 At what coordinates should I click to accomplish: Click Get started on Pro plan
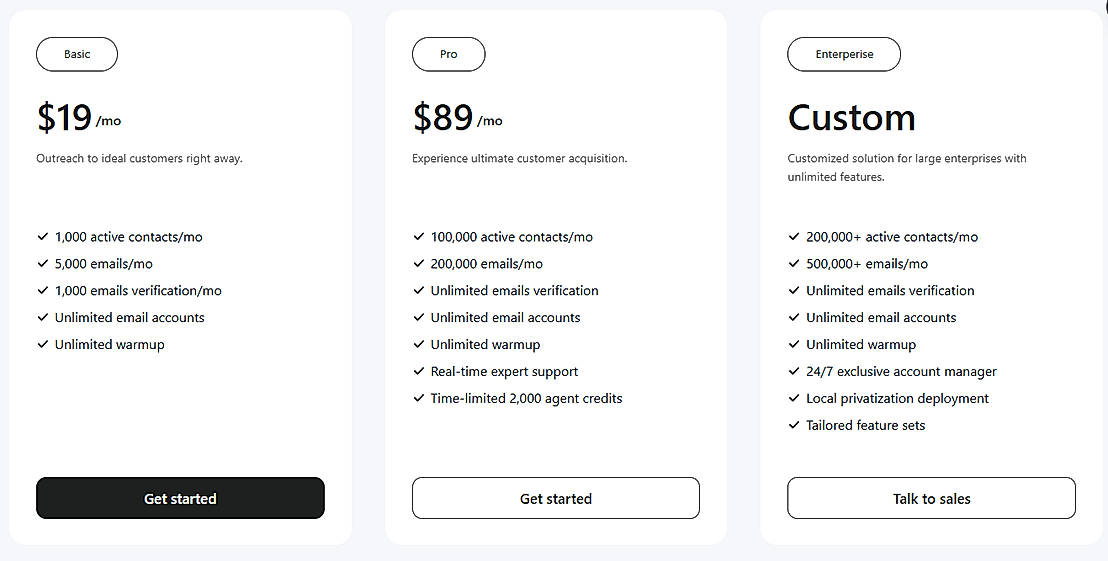555,498
